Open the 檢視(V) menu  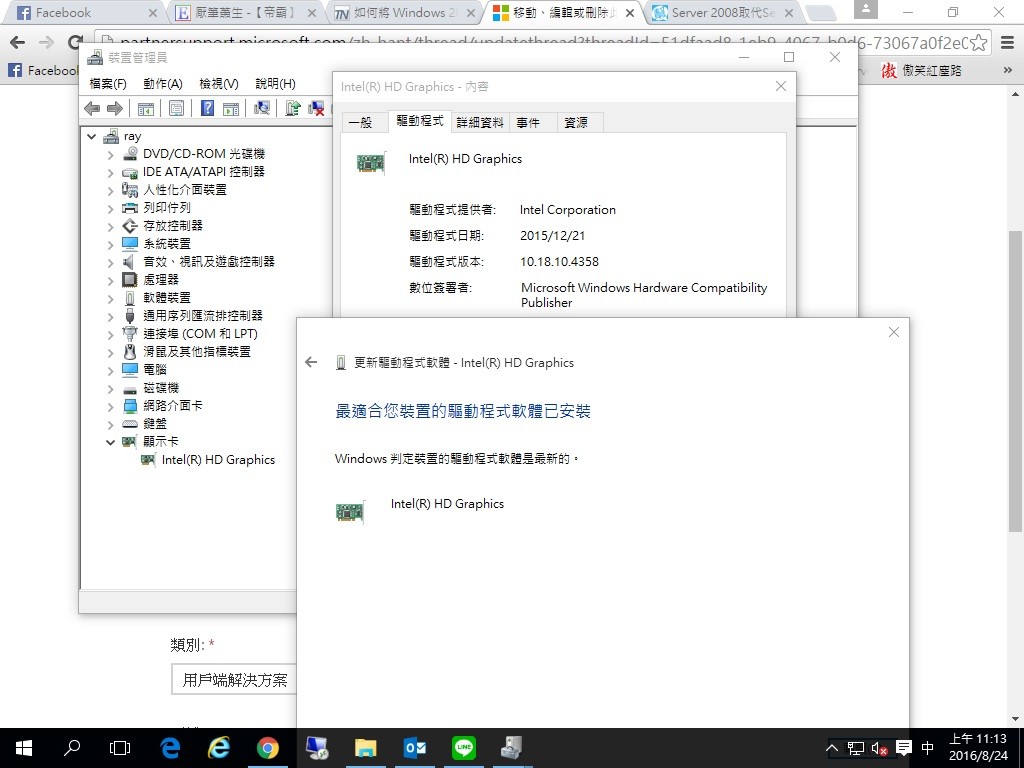click(x=219, y=84)
